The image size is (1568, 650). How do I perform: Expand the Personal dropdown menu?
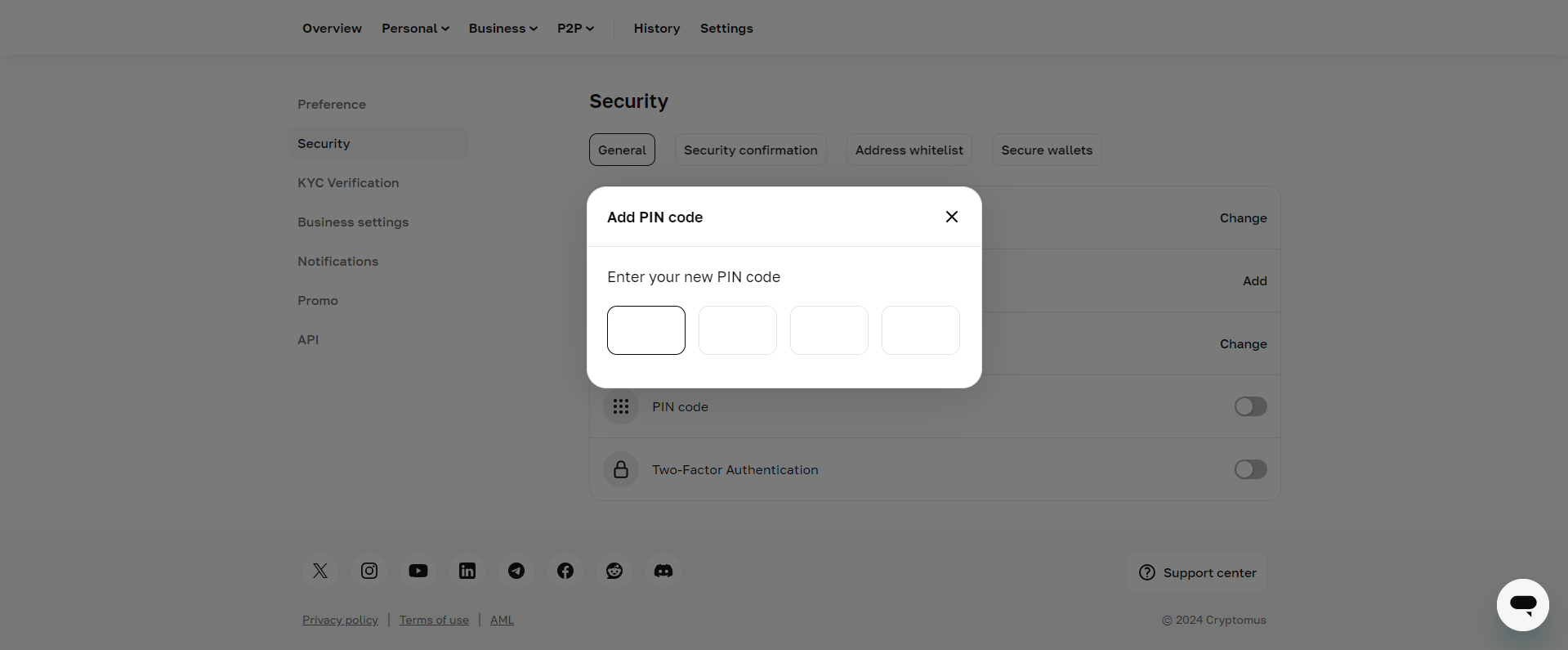point(414,28)
